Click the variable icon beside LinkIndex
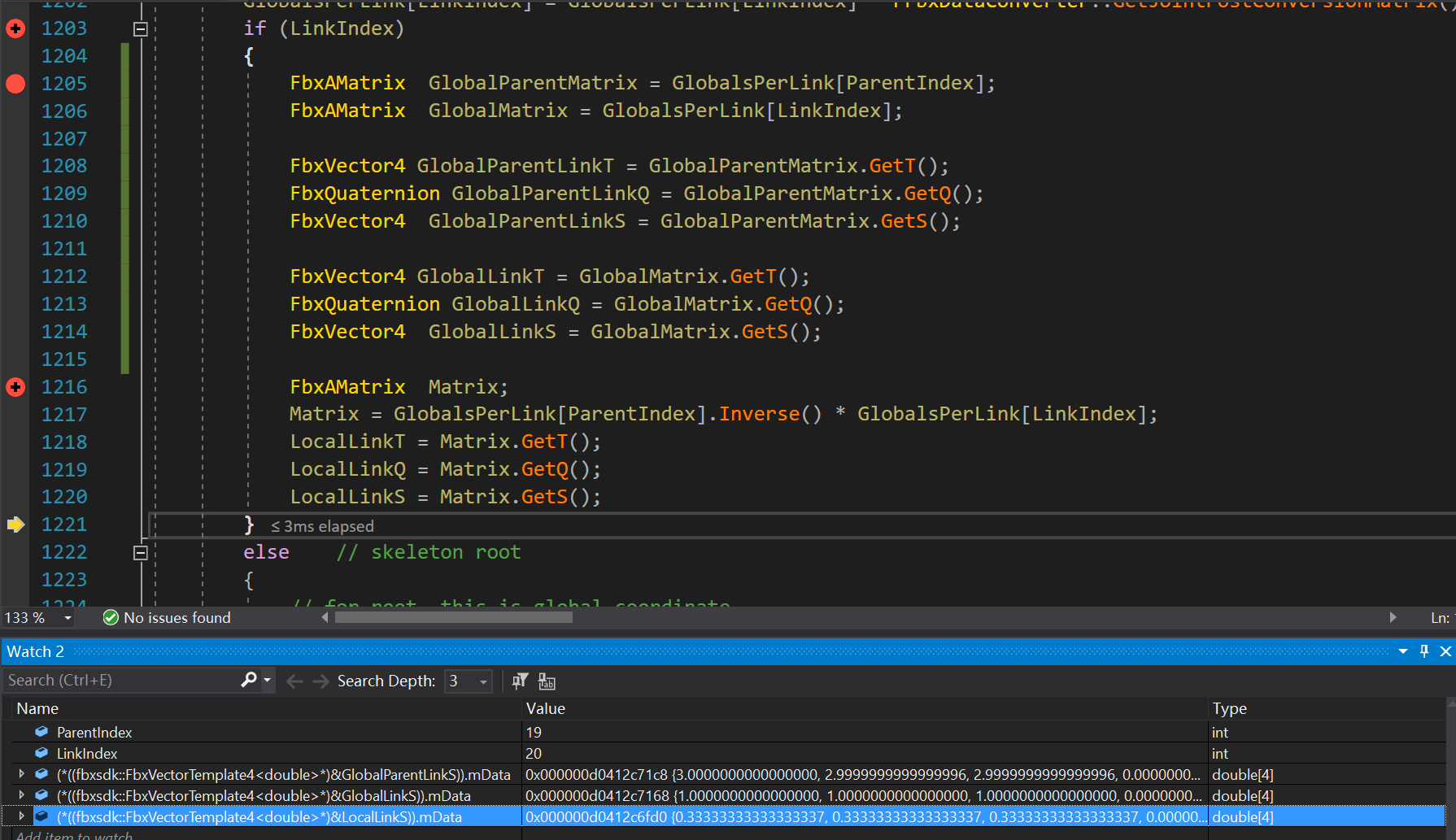The image size is (1456, 840). pos(41,753)
